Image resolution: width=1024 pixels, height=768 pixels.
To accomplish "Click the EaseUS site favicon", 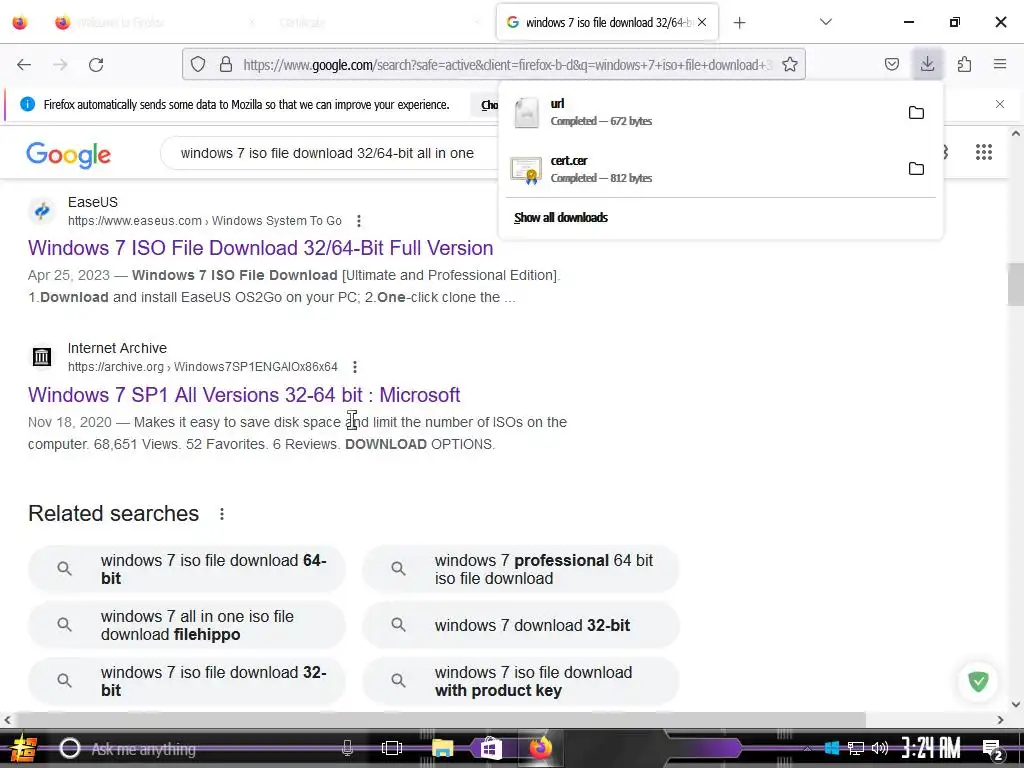I will click(x=42, y=211).
